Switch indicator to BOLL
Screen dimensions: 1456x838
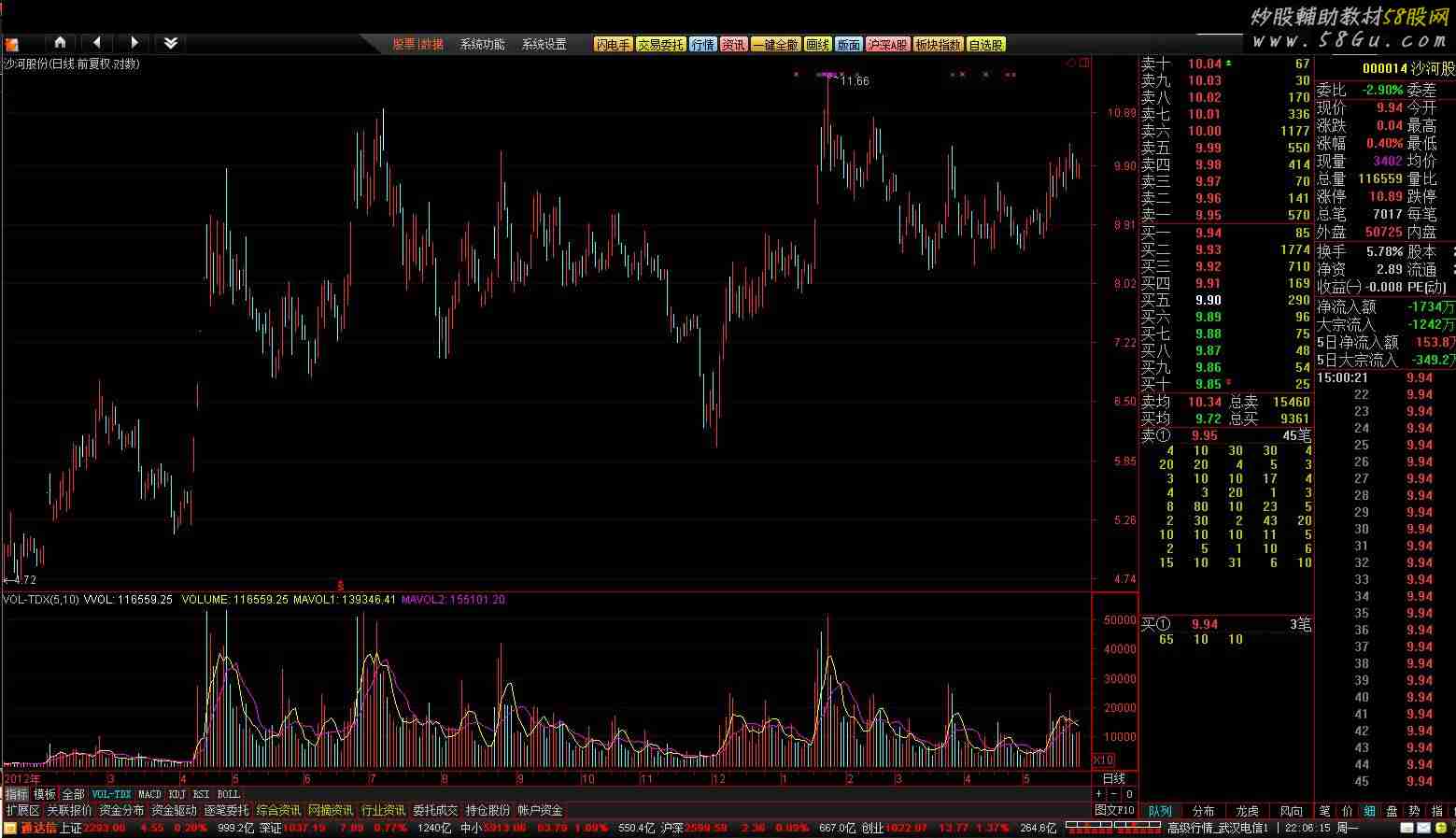[x=228, y=794]
